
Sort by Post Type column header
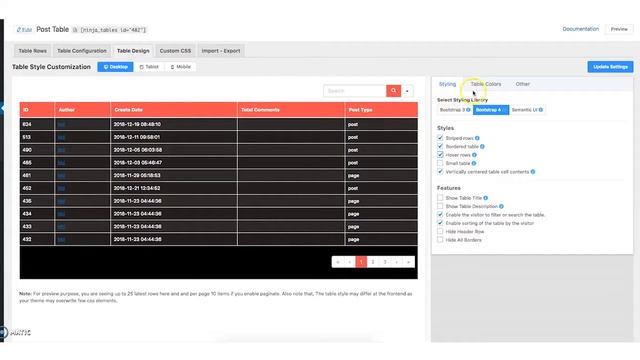381,110
